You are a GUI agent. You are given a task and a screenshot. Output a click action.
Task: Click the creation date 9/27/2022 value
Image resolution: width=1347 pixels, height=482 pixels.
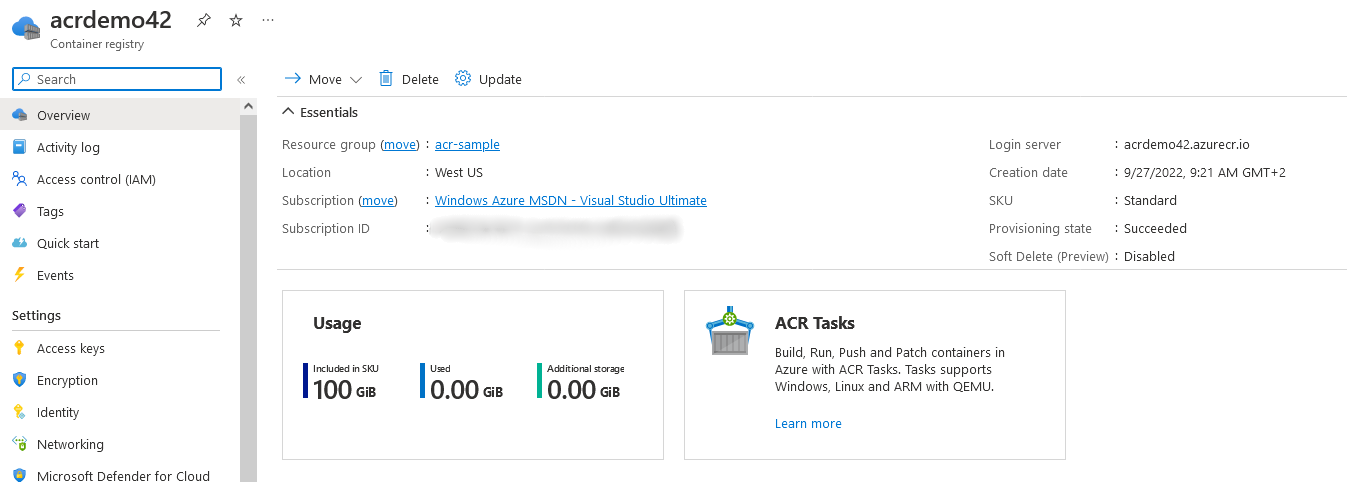tap(1205, 172)
